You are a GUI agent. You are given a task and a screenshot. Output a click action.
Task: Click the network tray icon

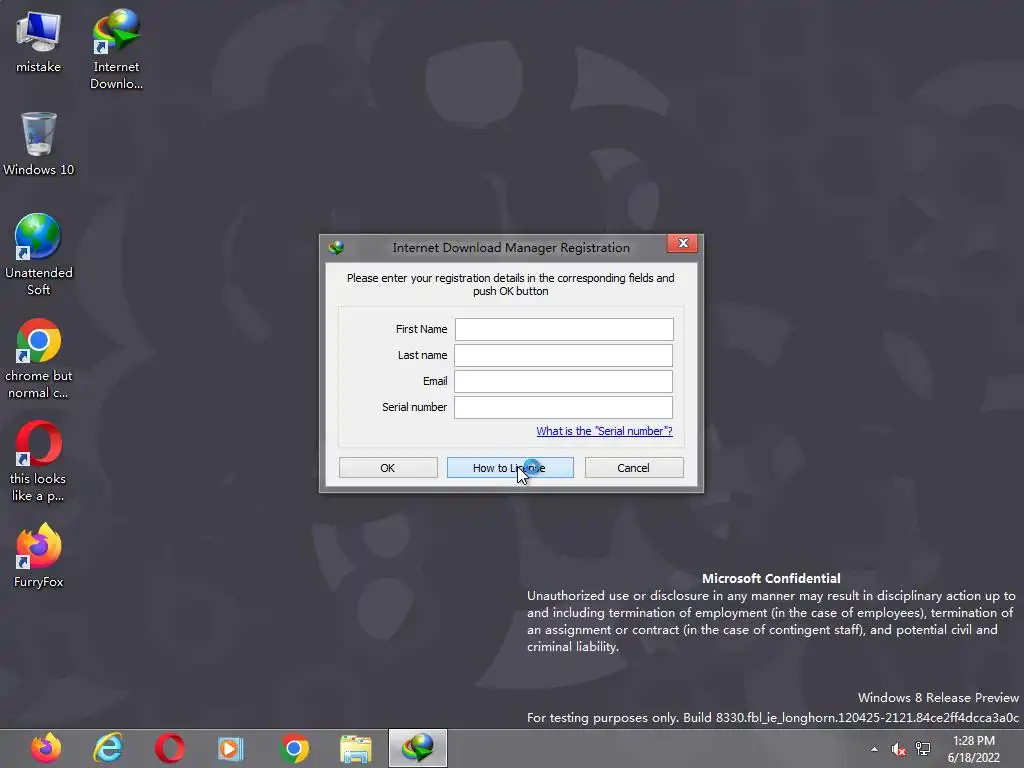923,749
